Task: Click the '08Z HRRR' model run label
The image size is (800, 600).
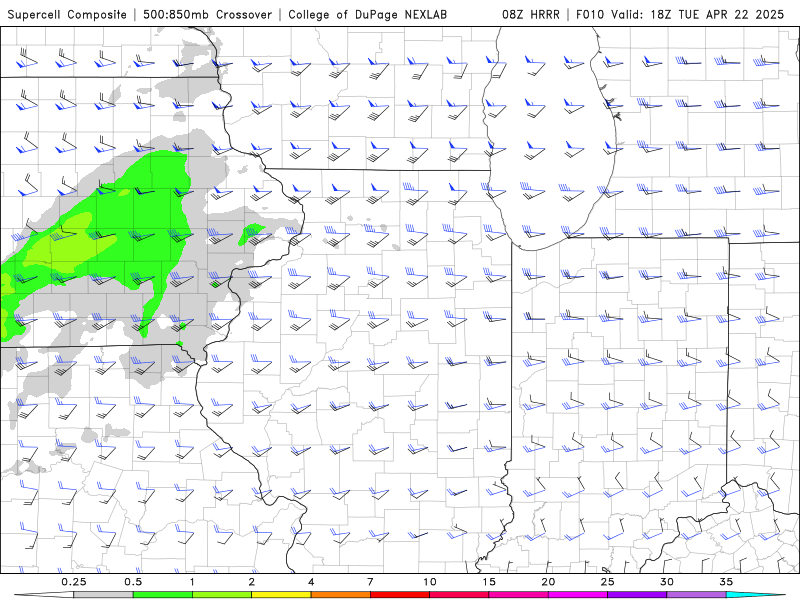Action: coord(531,15)
